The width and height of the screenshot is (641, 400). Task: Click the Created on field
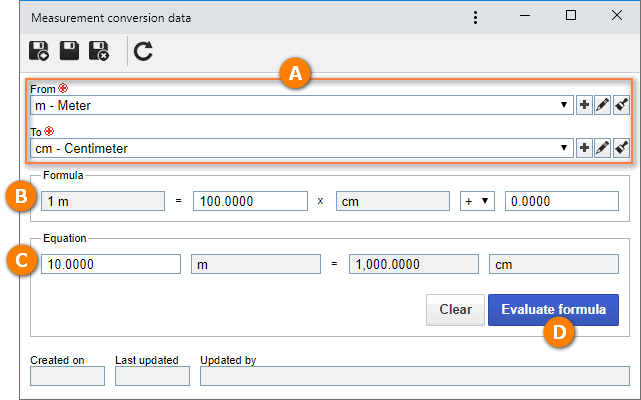[67, 376]
